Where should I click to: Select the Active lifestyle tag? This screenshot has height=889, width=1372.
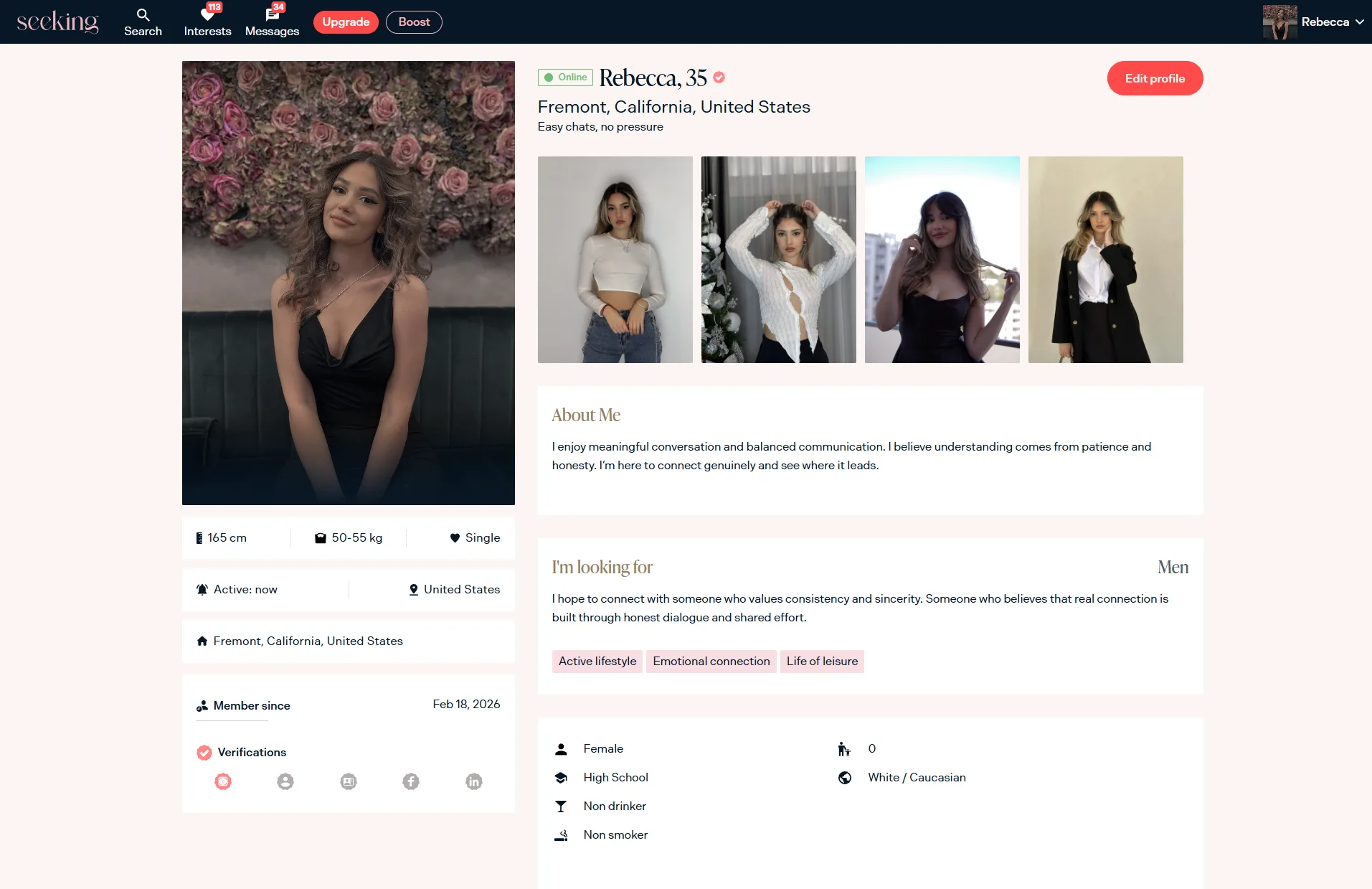click(x=597, y=661)
